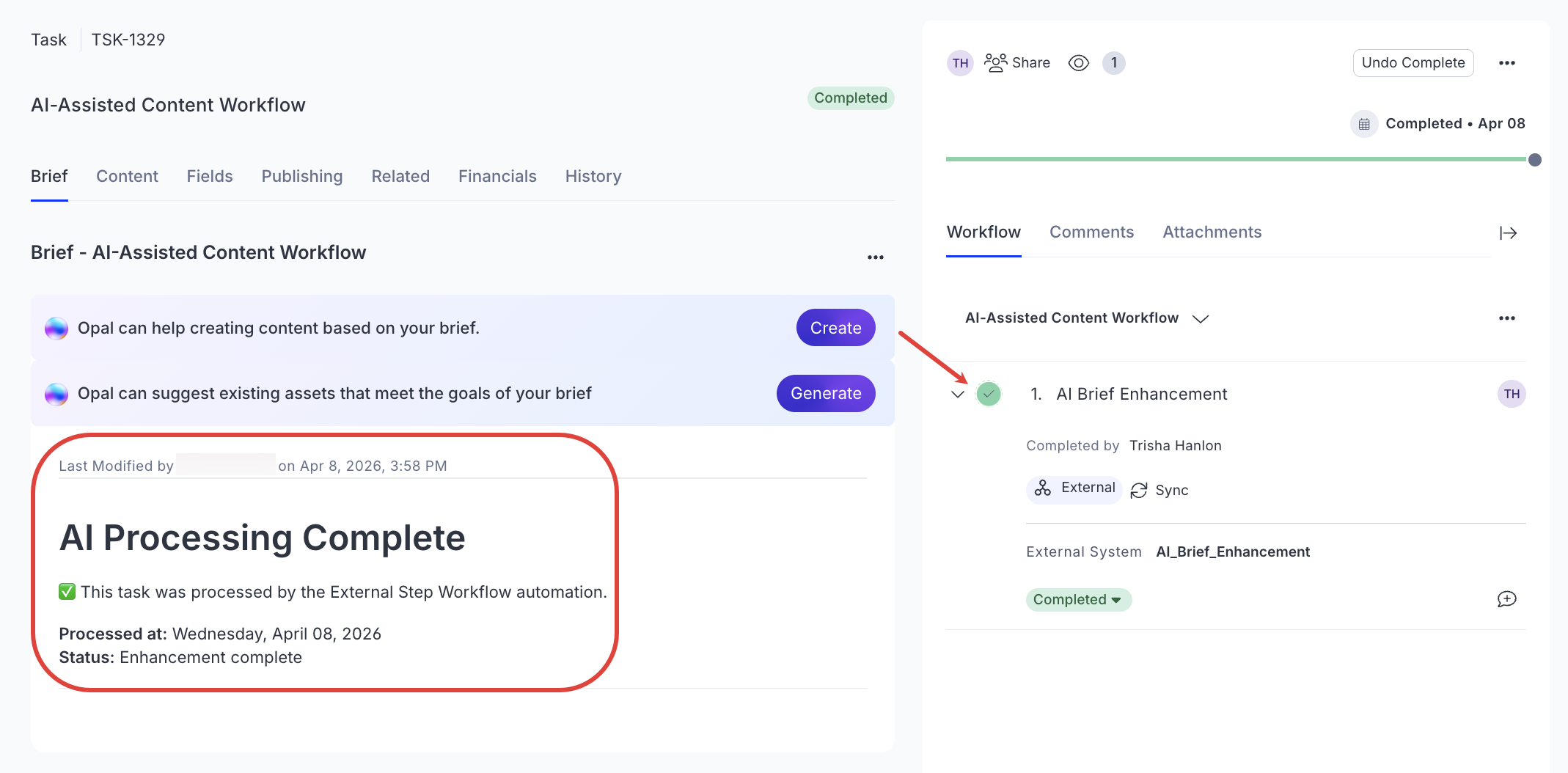Collapse the workflow side panel

click(1508, 232)
